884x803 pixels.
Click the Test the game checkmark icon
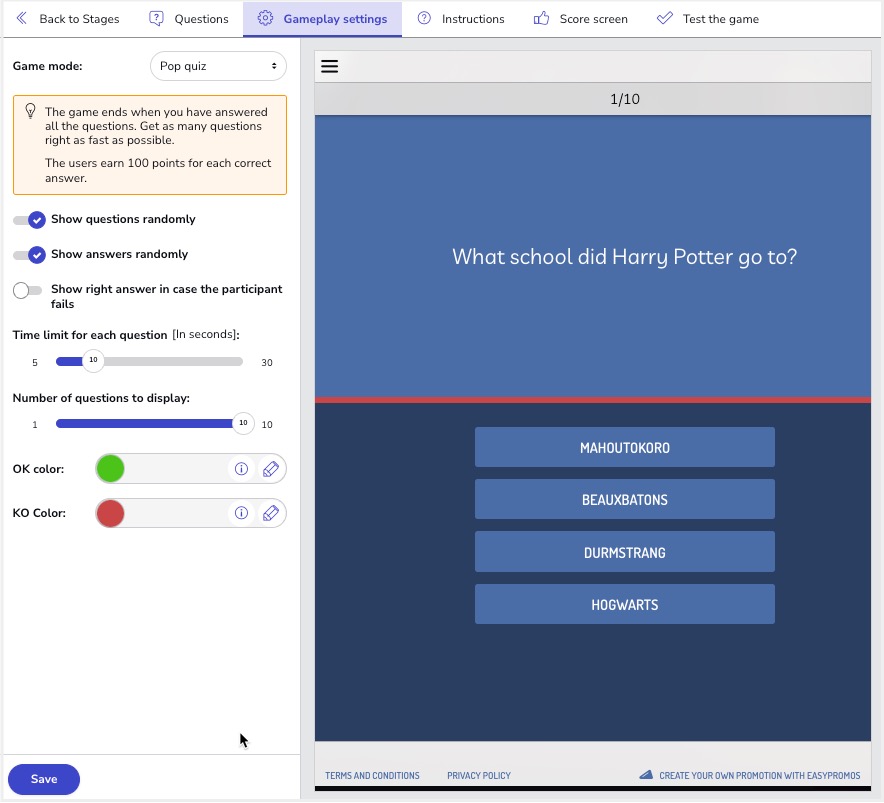coord(665,19)
